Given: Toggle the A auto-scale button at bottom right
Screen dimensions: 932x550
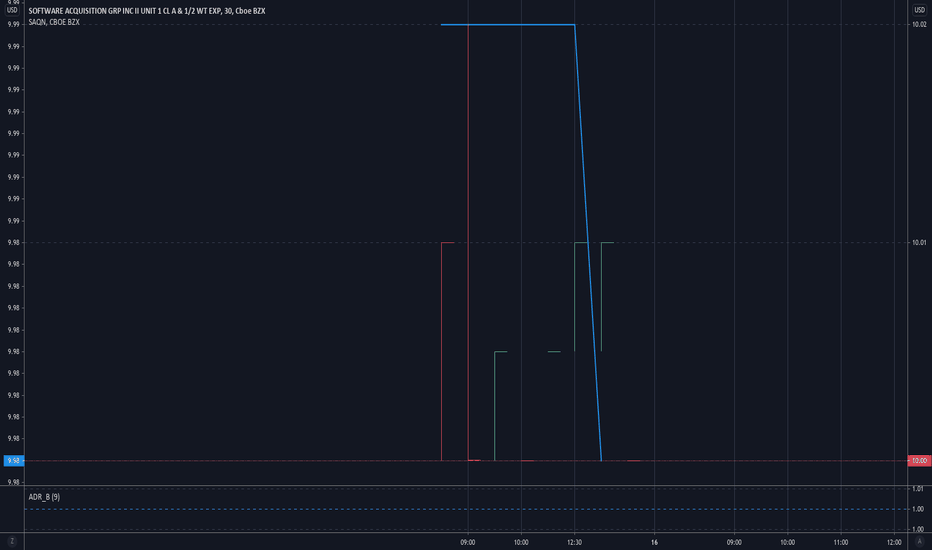Looking at the screenshot, I should tap(920, 541).
